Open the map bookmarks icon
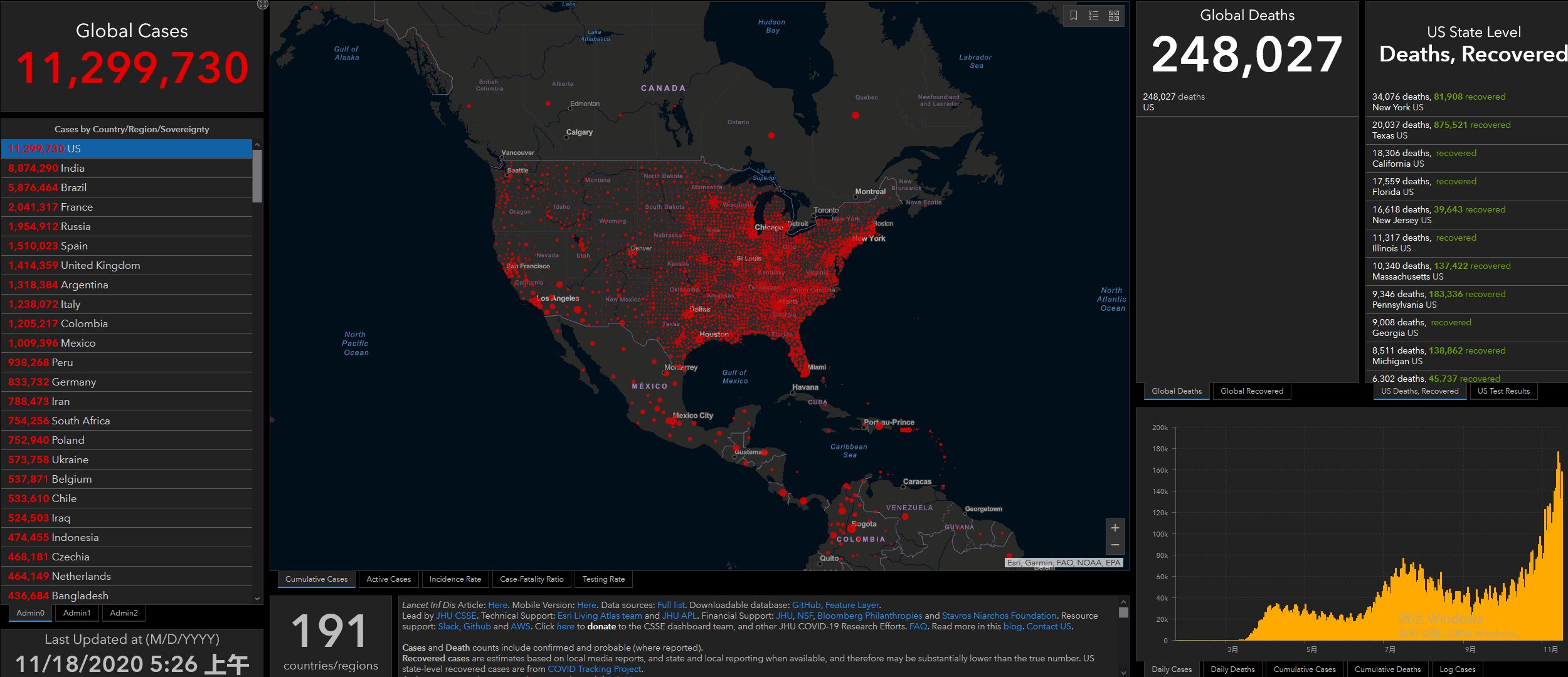The height and width of the screenshot is (677, 1568). click(1074, 16)
